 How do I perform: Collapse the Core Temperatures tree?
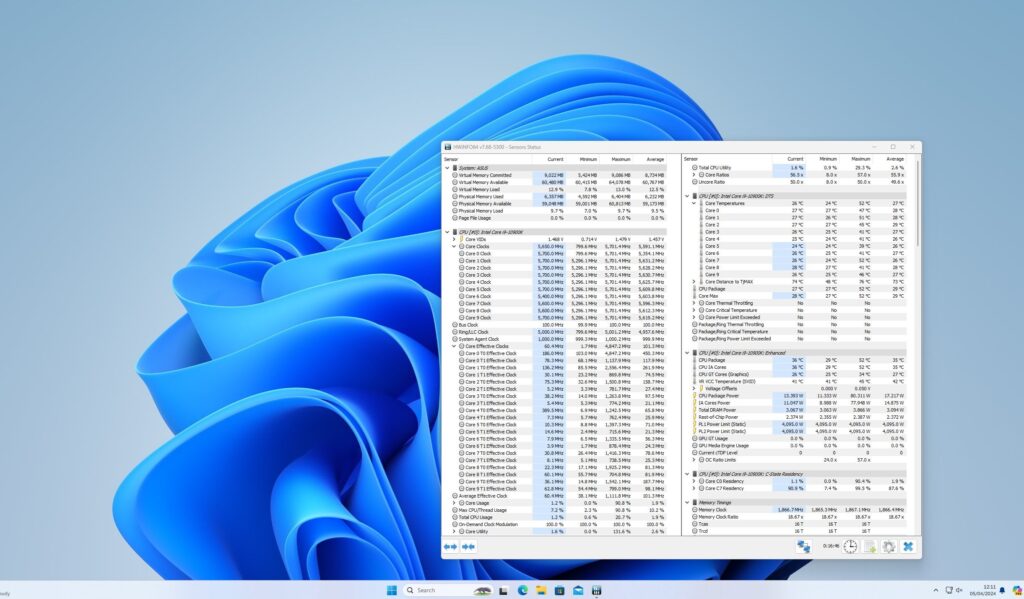(694, 203)
